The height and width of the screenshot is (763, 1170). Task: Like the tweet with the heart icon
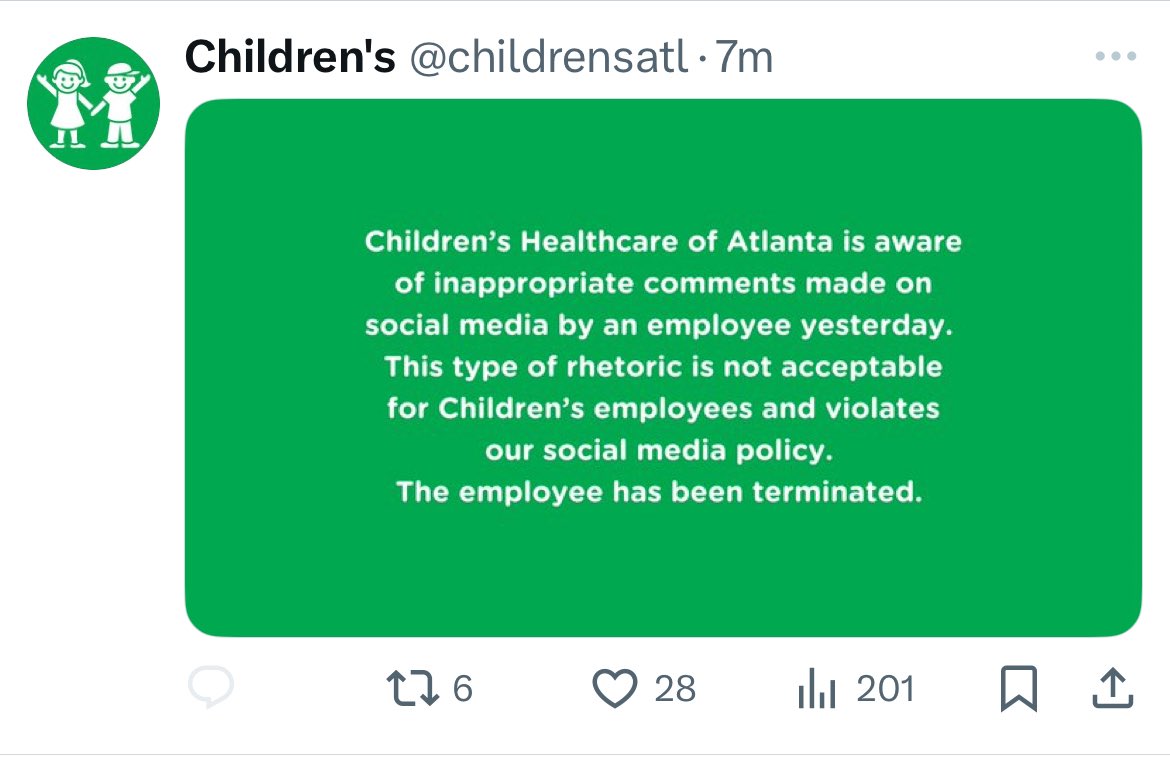pos(615,688)
